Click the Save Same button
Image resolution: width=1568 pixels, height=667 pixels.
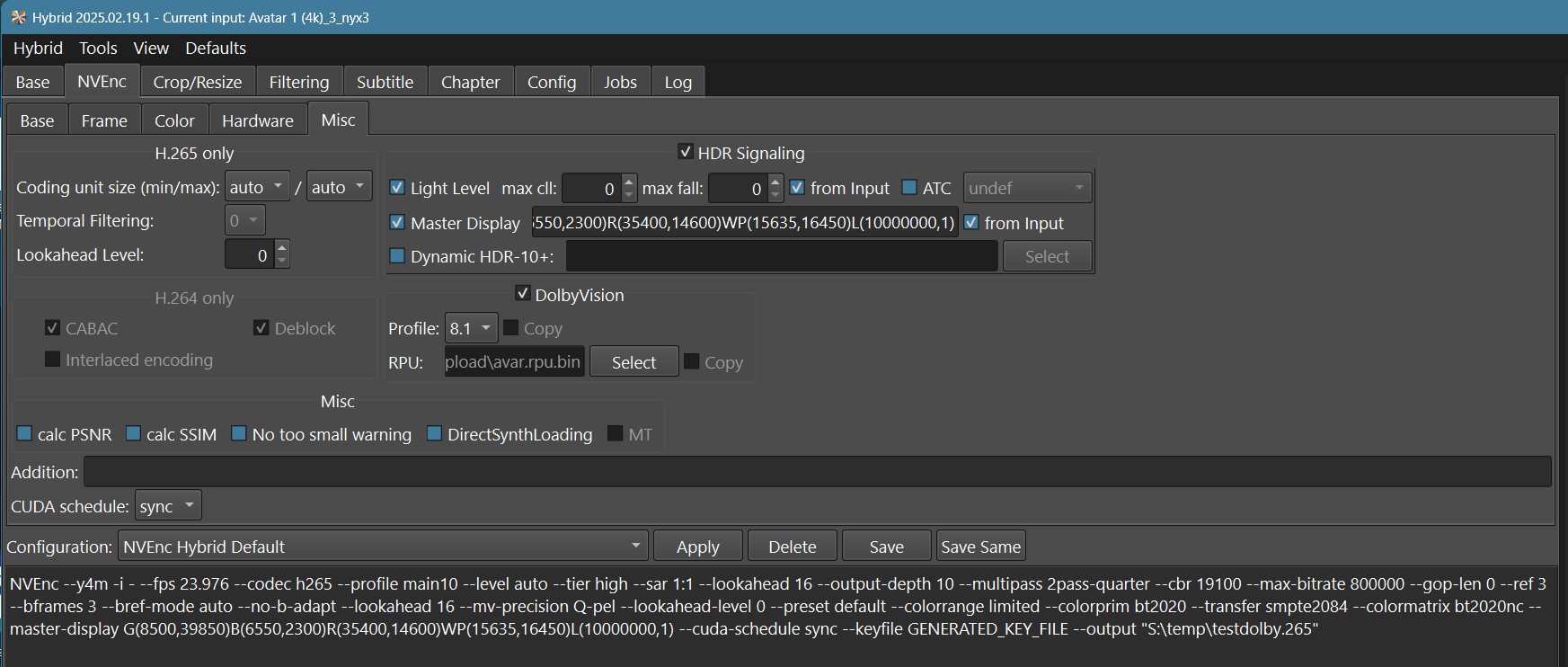click(980, 547)
